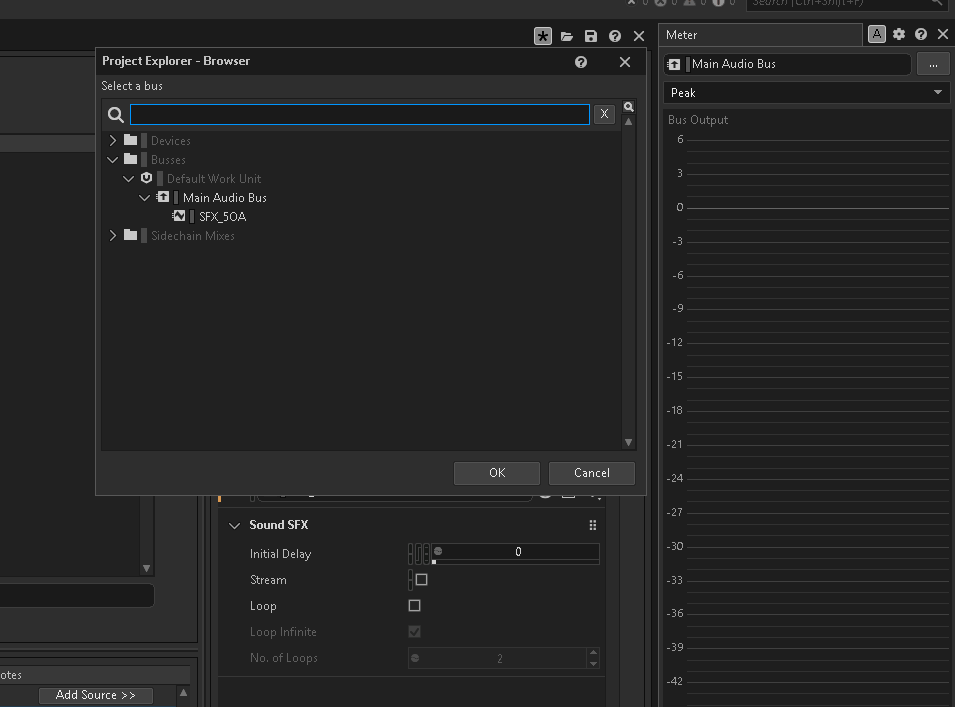The height and width of the screenshot is (707, 955).
Task: Enable the Stream checkbox
Action: click(x=421, y=580)
